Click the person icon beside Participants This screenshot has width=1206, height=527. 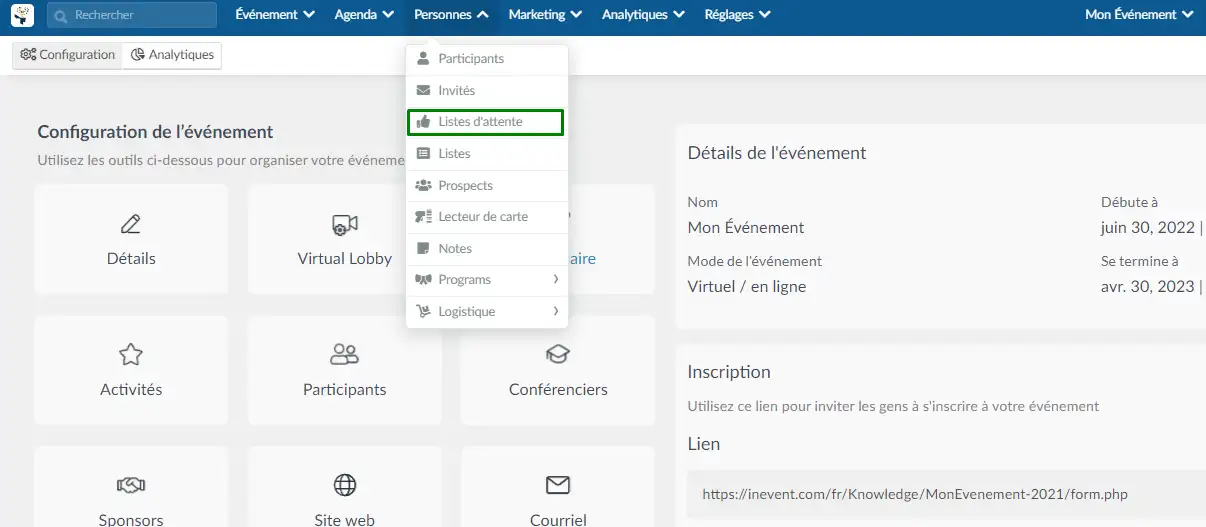423,58
